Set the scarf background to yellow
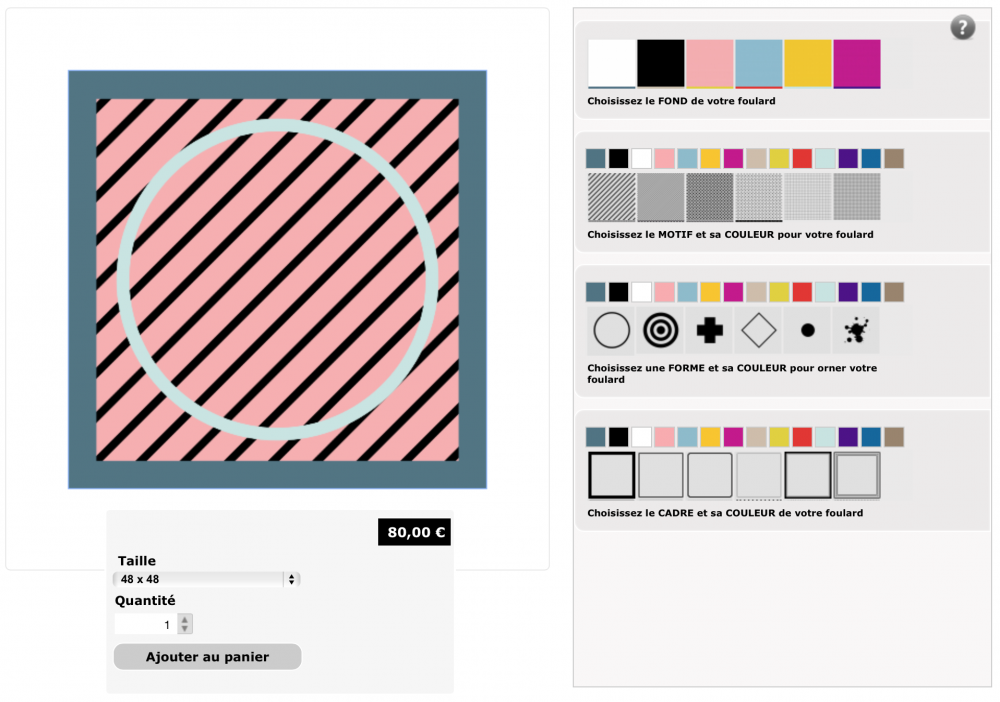Viewport: 1000px width, 702px height. click(808, 64)
